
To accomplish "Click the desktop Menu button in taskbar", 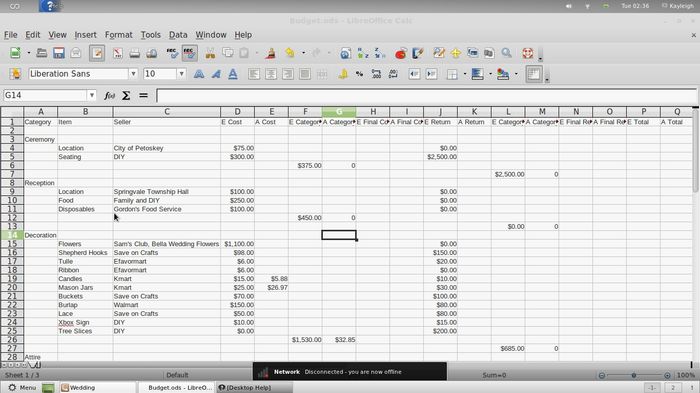I will click(x=22, y=387).
